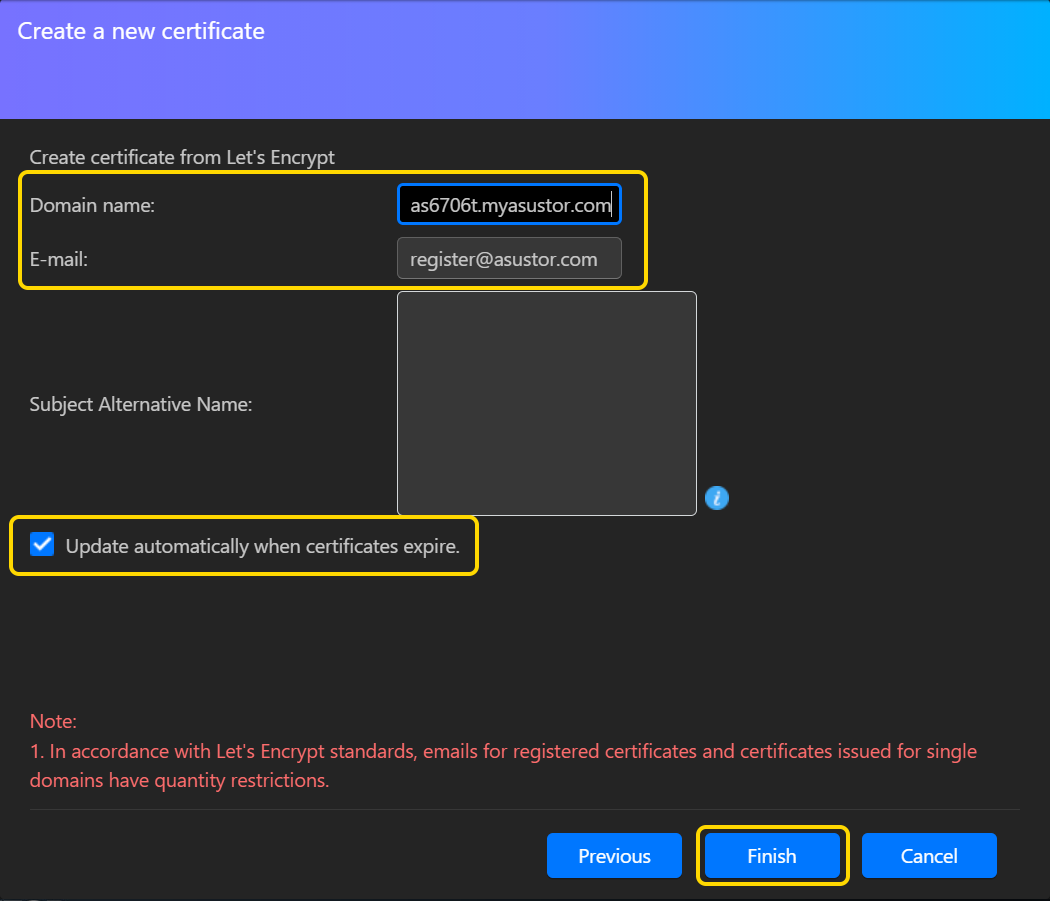
Task: Click the 'Update automatically when certificates expire' label
Action: pos(262,547)
